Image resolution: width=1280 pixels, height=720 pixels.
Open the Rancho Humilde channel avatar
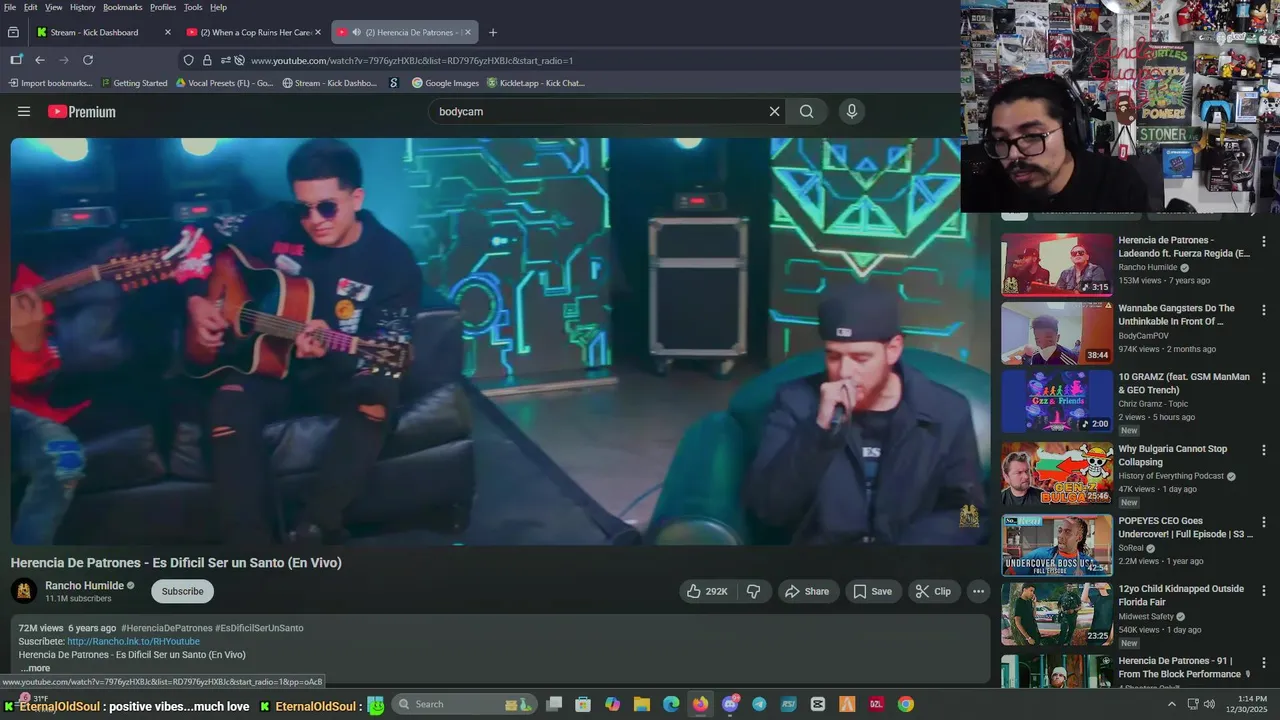coord(24,591)
